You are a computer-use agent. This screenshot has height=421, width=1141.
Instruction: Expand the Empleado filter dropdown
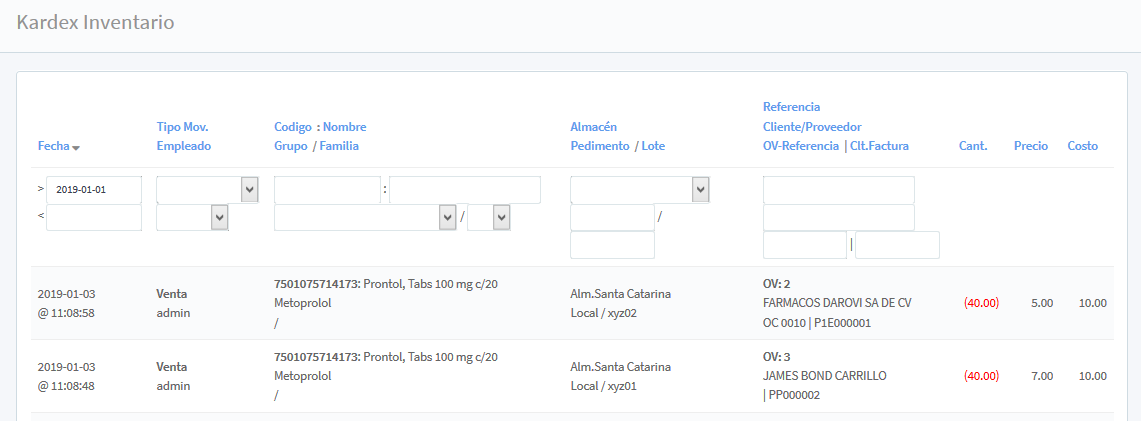(193, 217)
